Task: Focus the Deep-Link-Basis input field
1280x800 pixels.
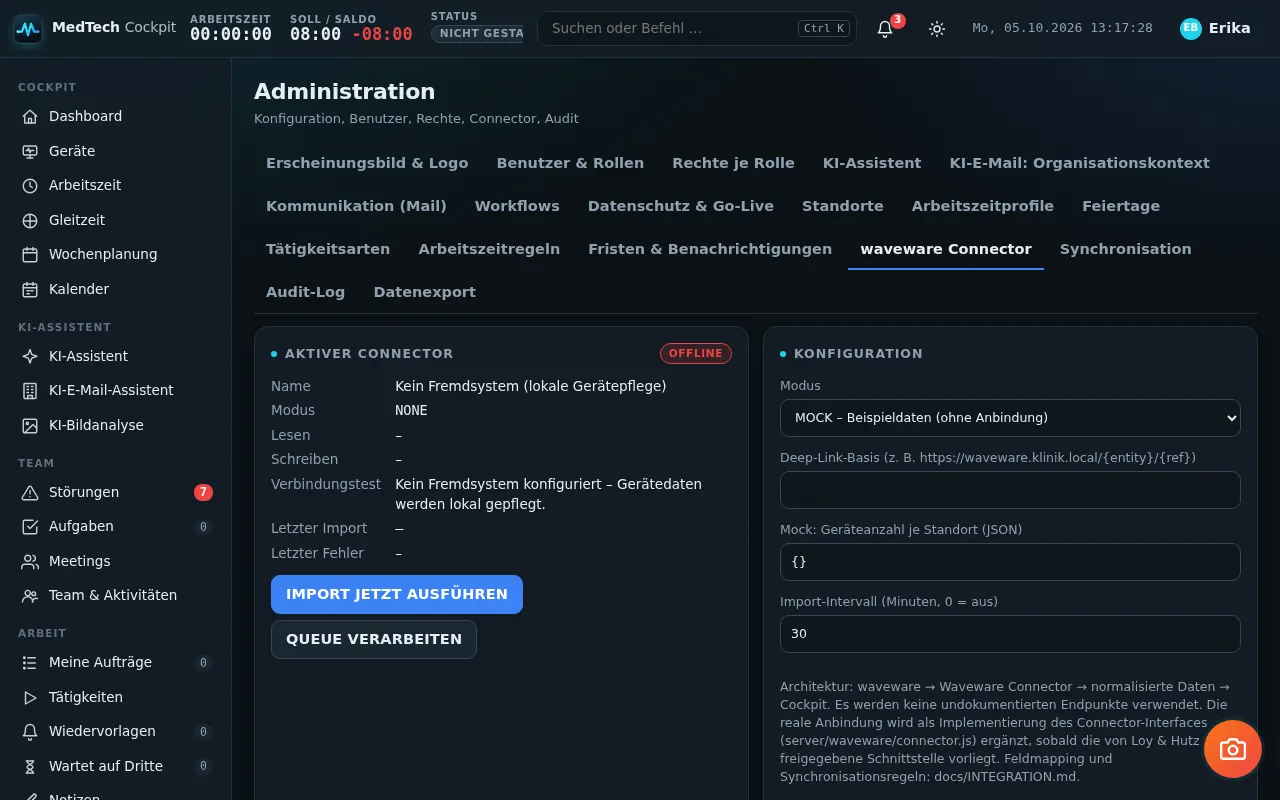Action: [1010, 490]
